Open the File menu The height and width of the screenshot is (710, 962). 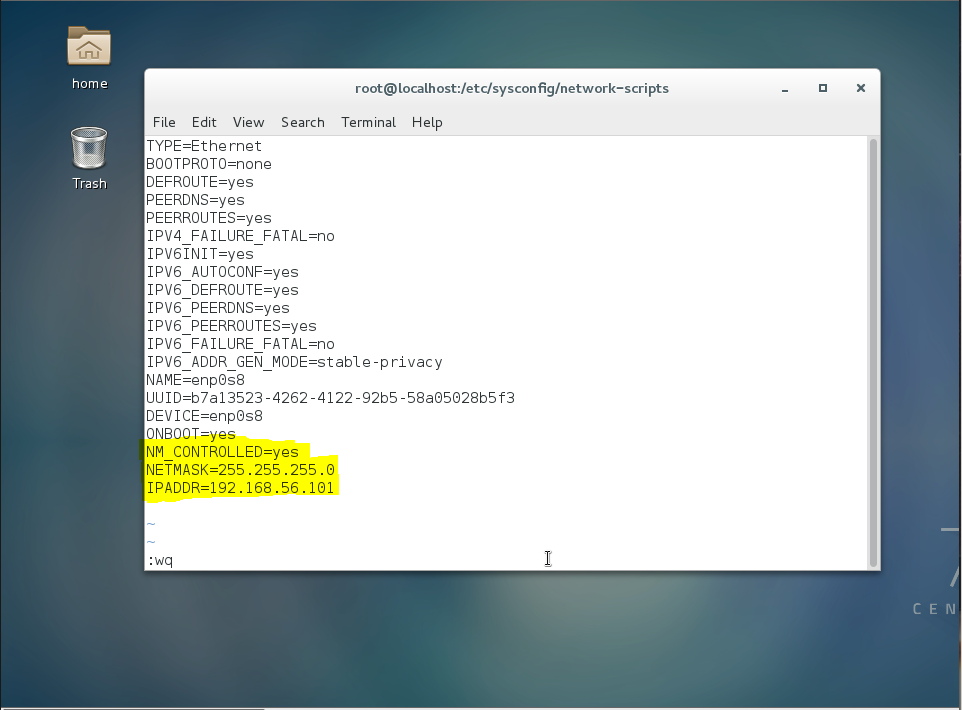click(x=164, y=122)
